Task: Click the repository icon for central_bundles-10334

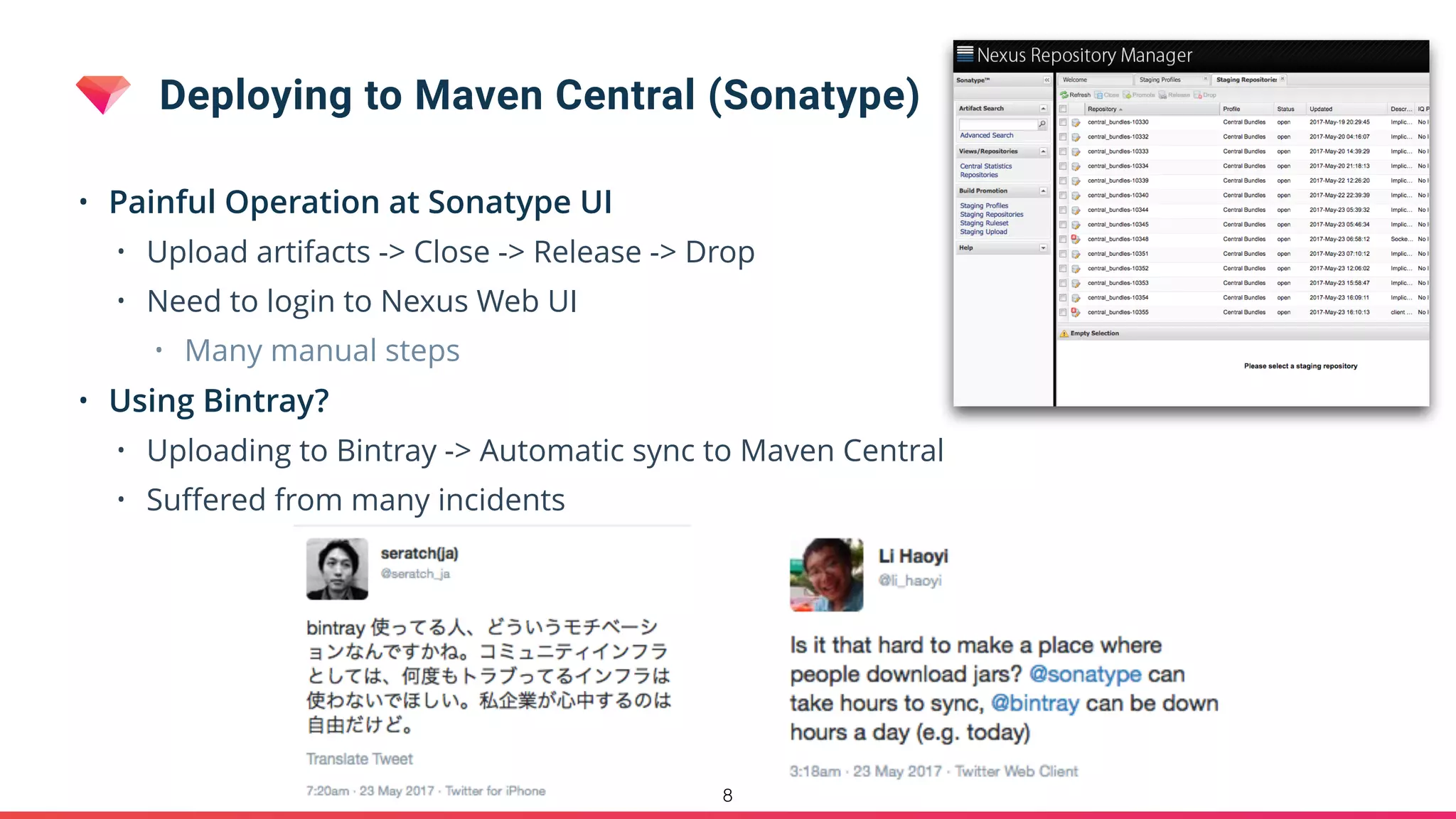Action: 1076,166
